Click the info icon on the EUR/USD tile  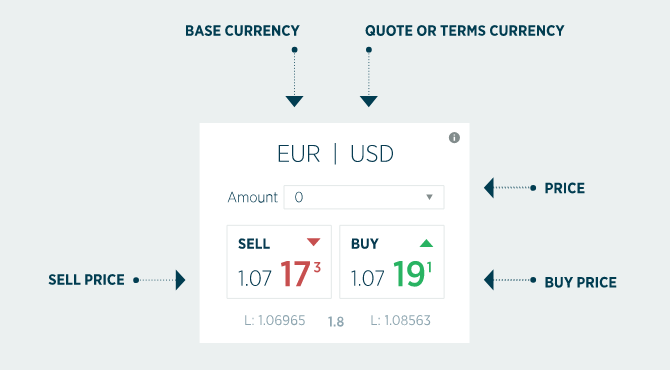[454, 138]
